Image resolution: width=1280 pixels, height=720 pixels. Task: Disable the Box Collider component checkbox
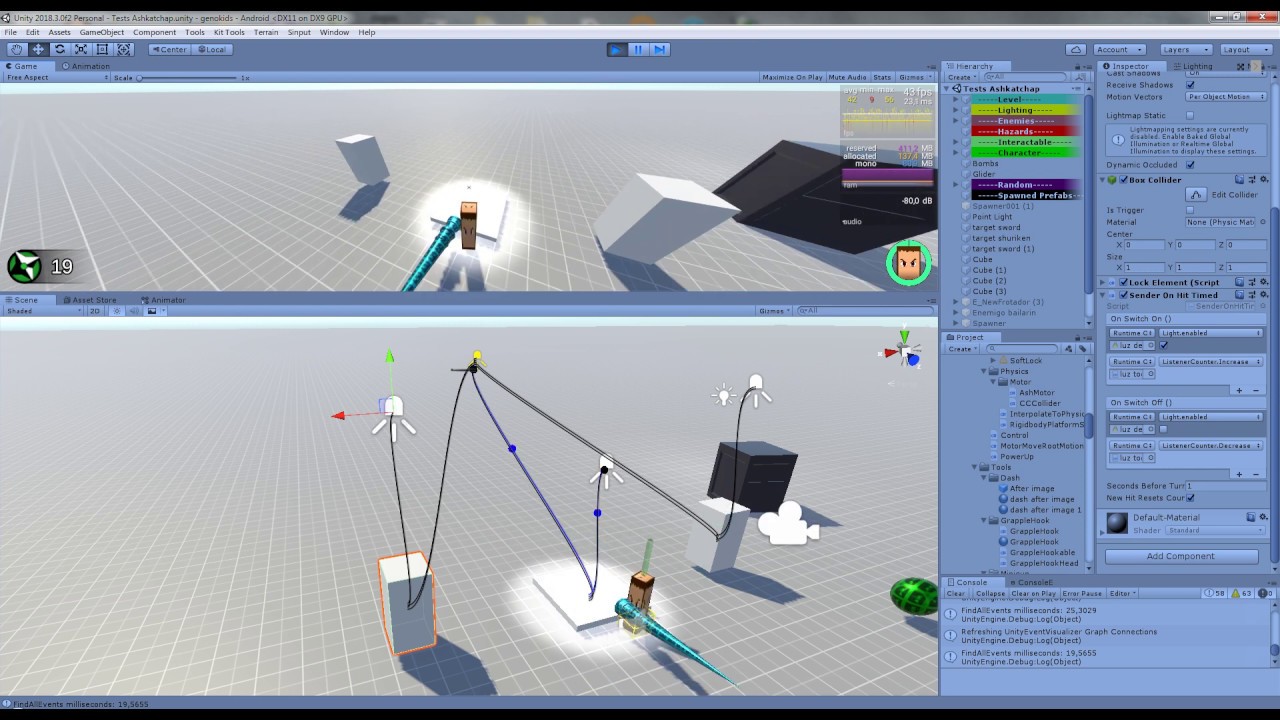[x=1123, y=180]
